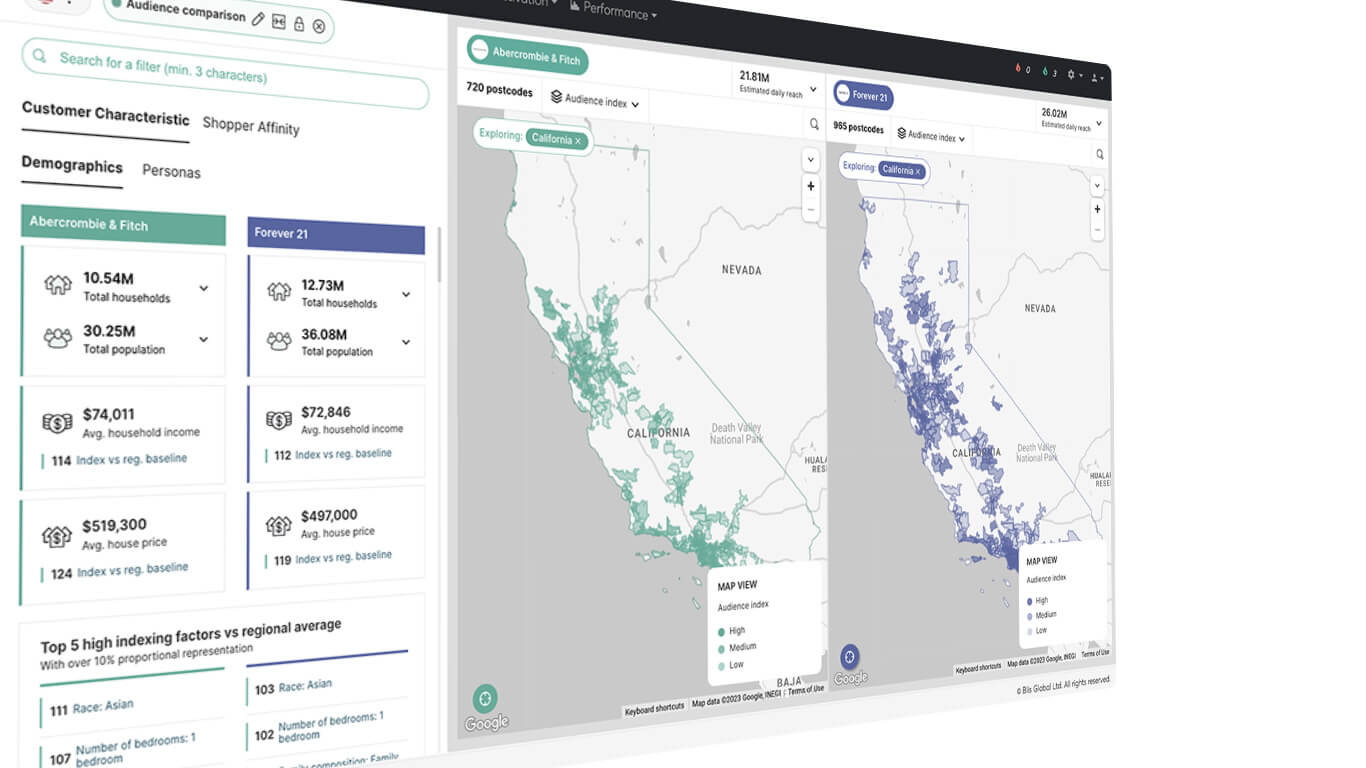Zoom out on the Abercrombie map
The width and height of the screenshot is (1366, 768).
click(810, 210)
